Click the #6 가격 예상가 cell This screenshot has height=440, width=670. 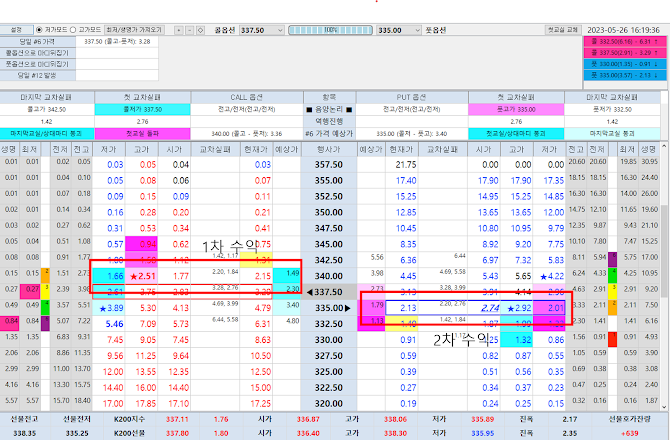click(x=329, y=134)
